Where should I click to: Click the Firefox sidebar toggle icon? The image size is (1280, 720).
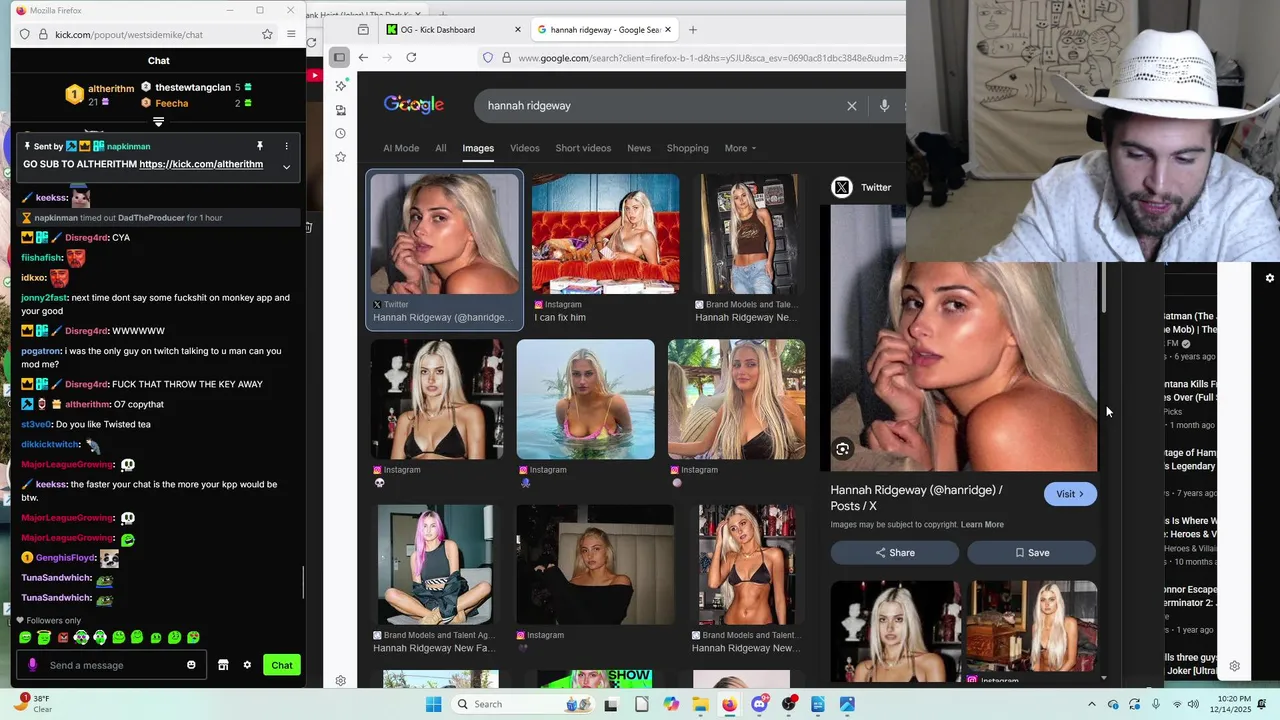(340, 57)
